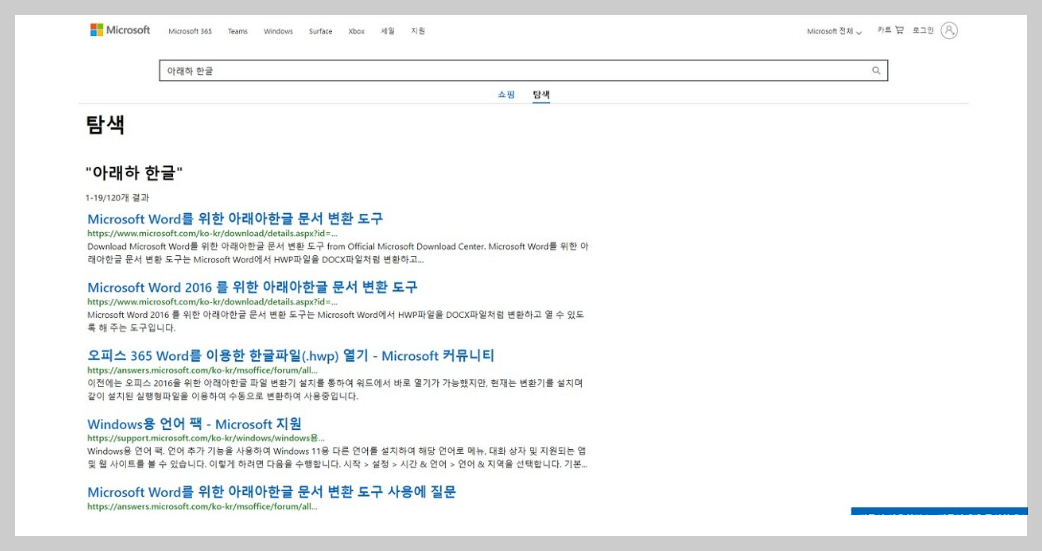Click URL under Word 2016 result
1042x551 pixels.
(212, 302)
